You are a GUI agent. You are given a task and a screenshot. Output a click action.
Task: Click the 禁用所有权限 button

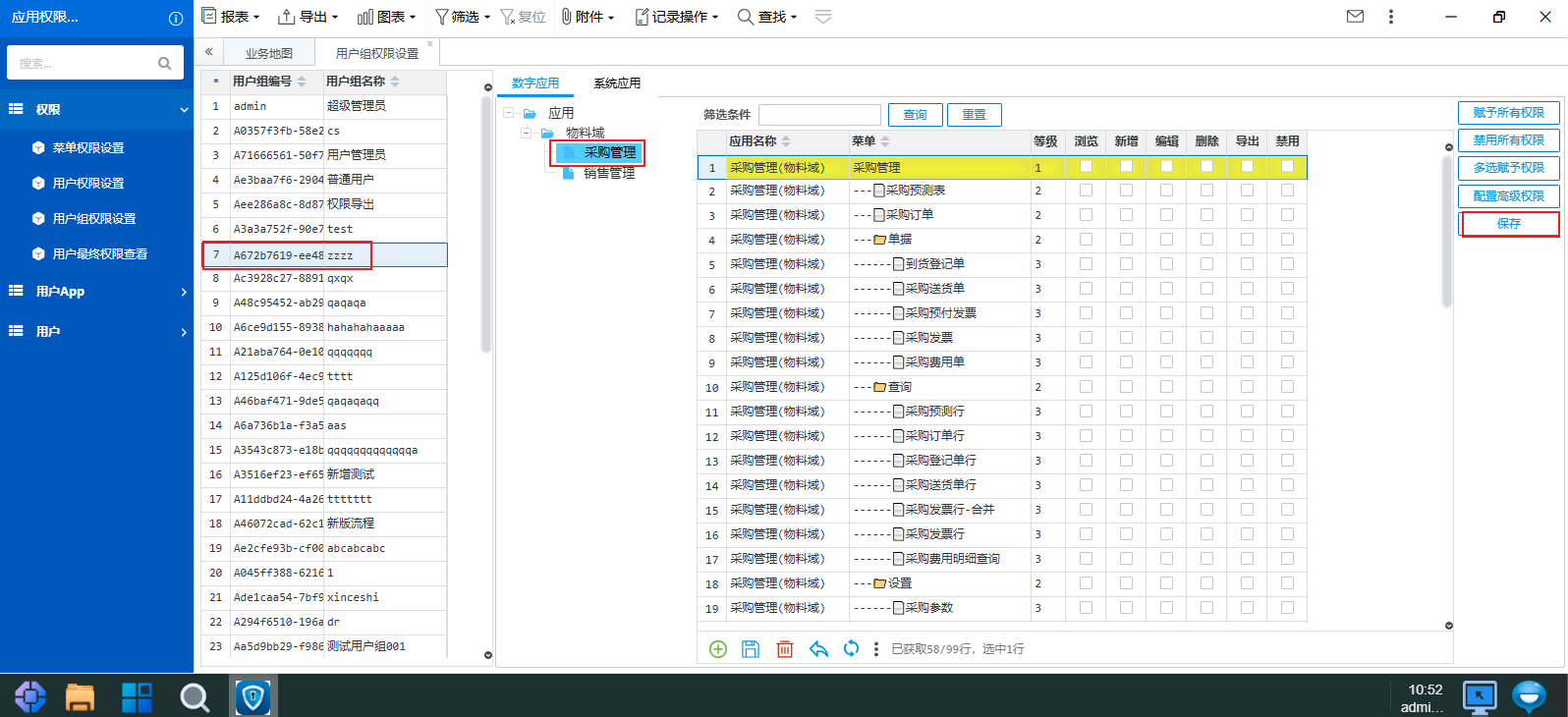[x=1509, y=140]
